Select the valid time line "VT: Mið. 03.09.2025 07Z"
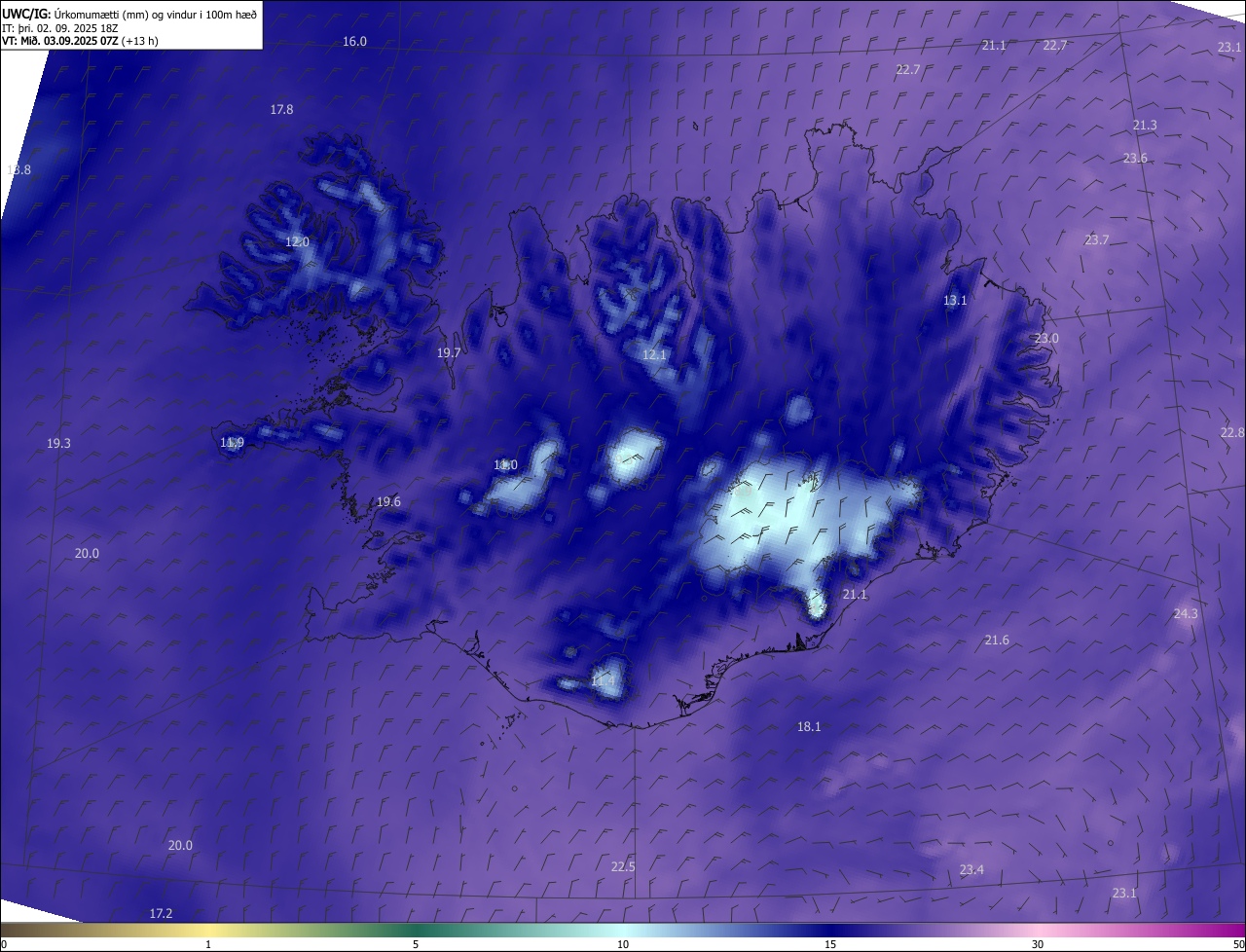1246x952 pixels. tap(60, 41)
